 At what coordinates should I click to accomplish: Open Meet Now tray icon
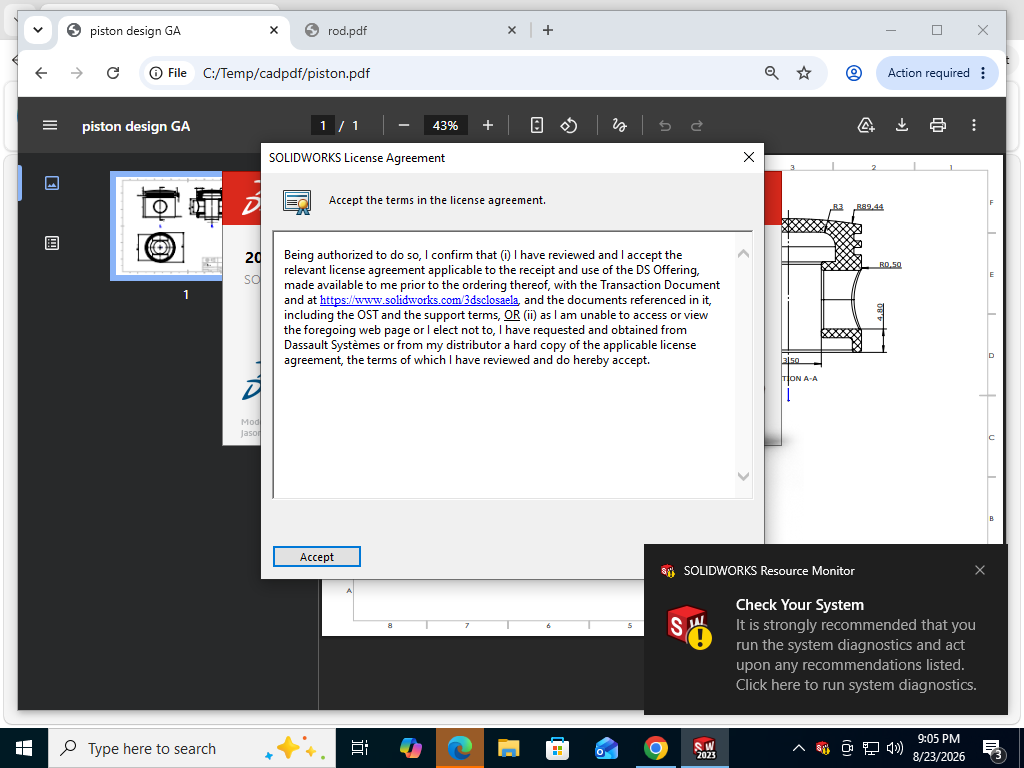(x=847, y=748)
